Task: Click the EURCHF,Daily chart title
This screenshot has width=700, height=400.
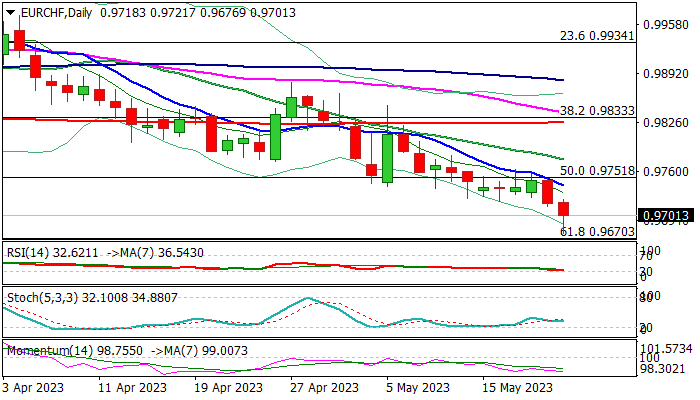Action: coord(56,12)
